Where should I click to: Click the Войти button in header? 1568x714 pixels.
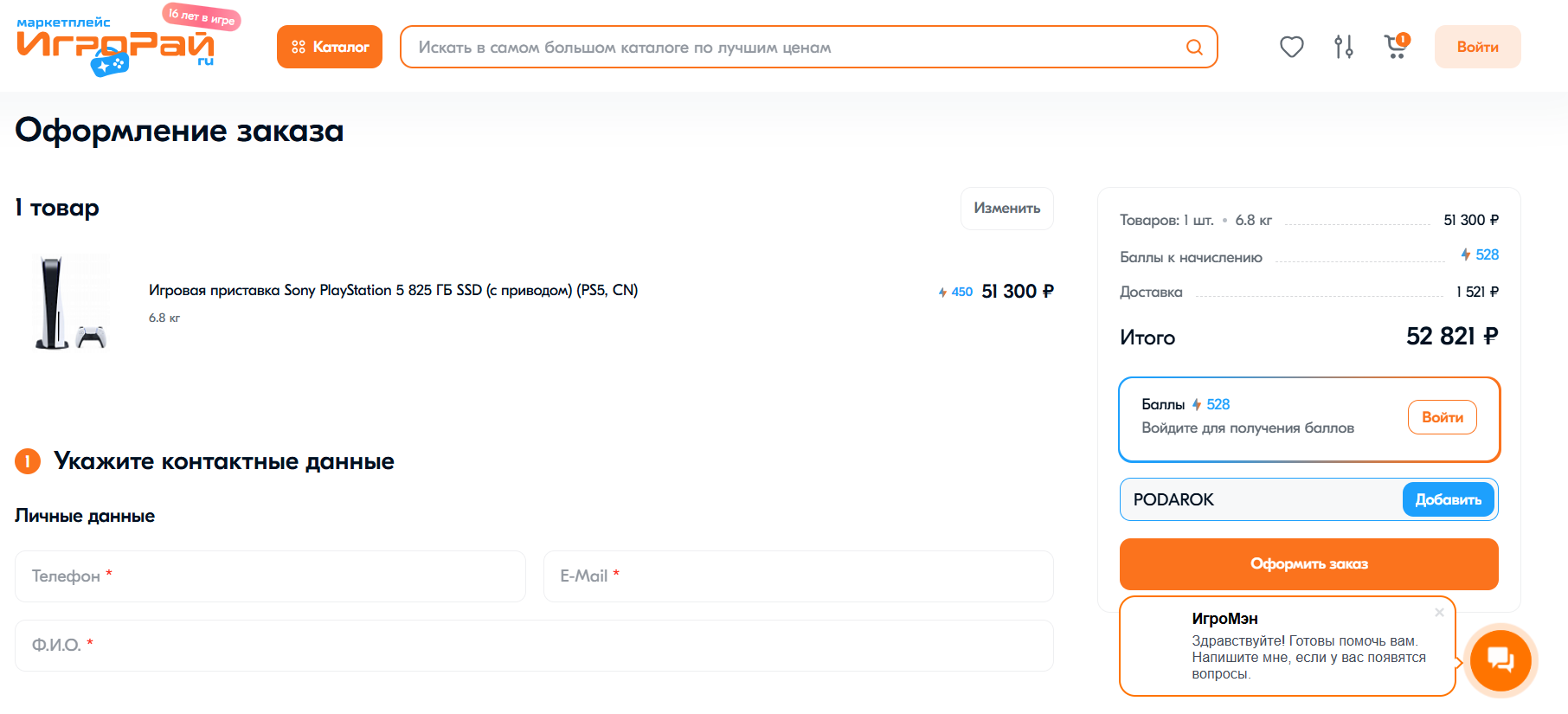(1477, 47)
